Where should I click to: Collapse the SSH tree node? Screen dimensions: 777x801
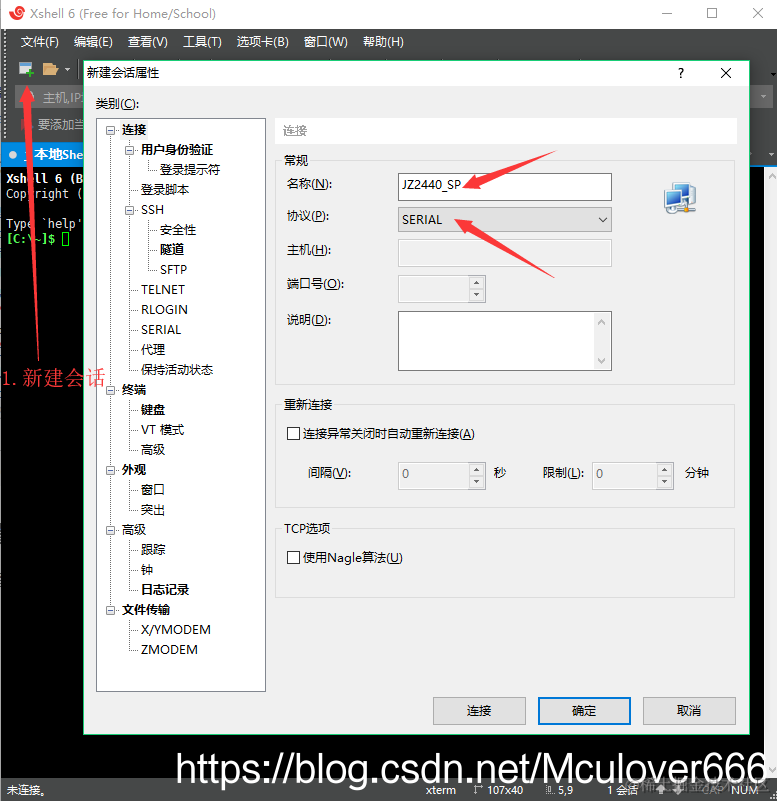tap(129, 210)
